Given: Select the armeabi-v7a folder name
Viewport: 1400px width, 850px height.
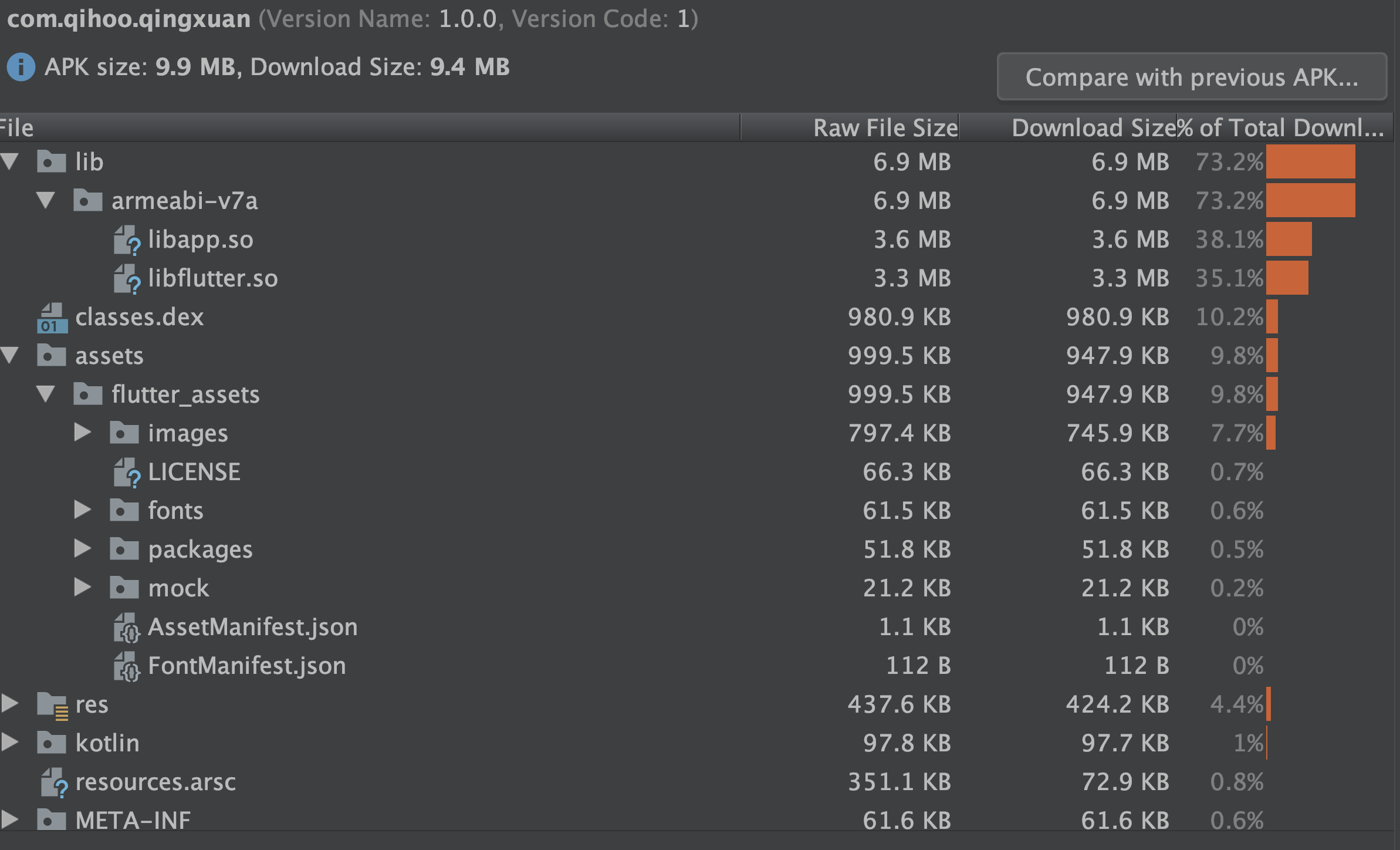Looking at the screenshot, I should 185,201.
